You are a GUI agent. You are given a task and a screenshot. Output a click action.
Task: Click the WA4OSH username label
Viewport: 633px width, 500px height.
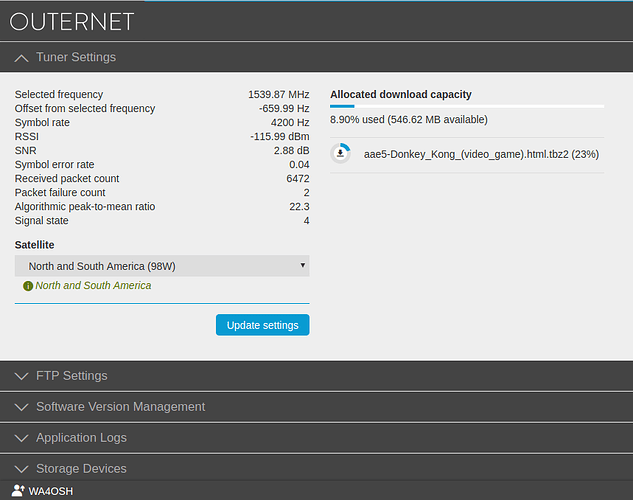click(51, 491)
